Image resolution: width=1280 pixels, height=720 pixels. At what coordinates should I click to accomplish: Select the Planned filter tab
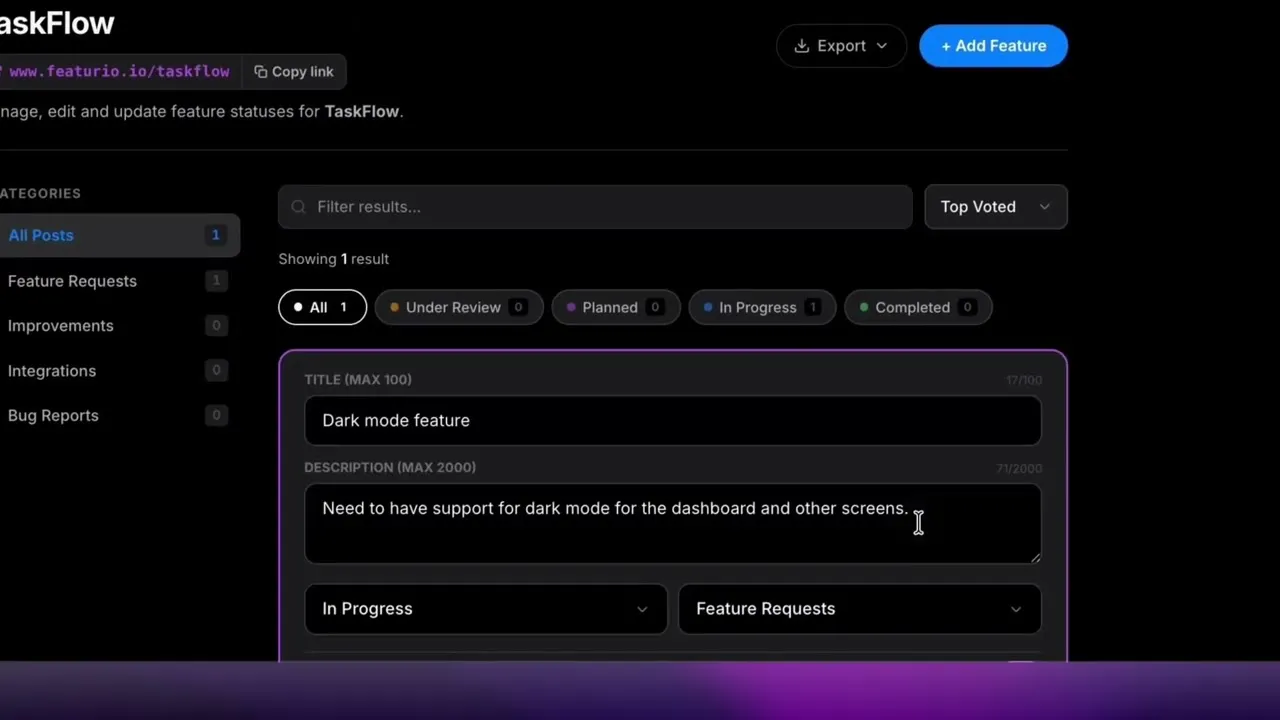(616, 307)
